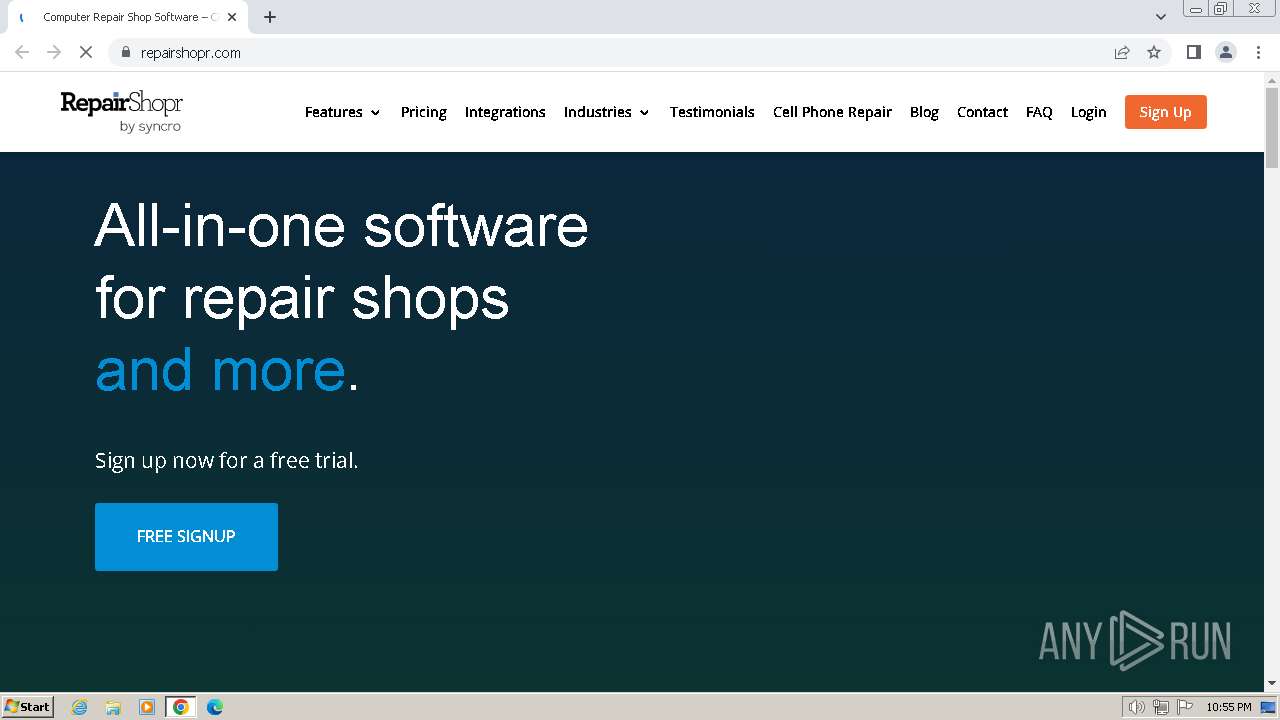Open Chrome profile avatar

1226,52
